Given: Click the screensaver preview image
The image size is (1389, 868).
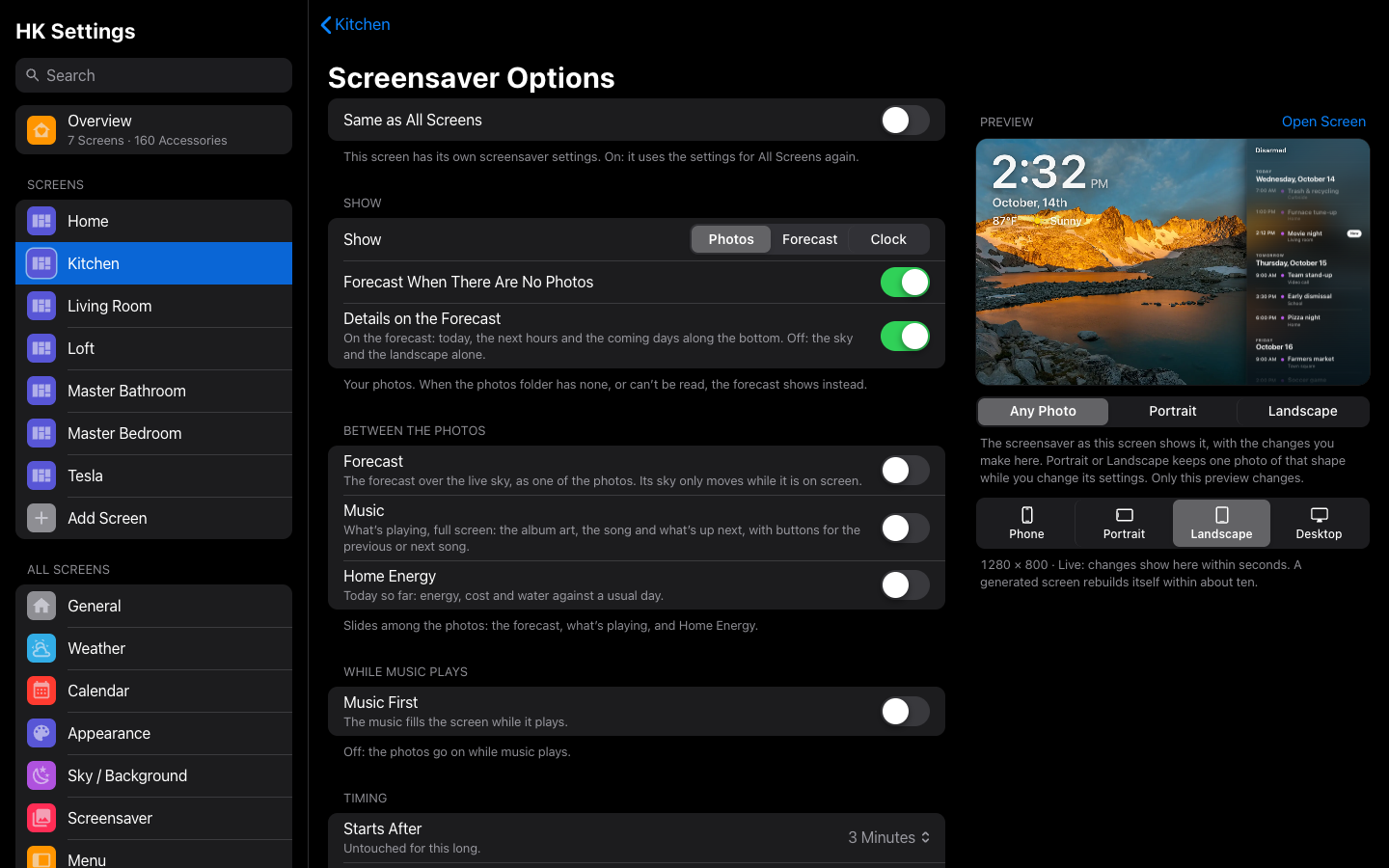Looking at the screenshot, I should [x=1173, y=261].
